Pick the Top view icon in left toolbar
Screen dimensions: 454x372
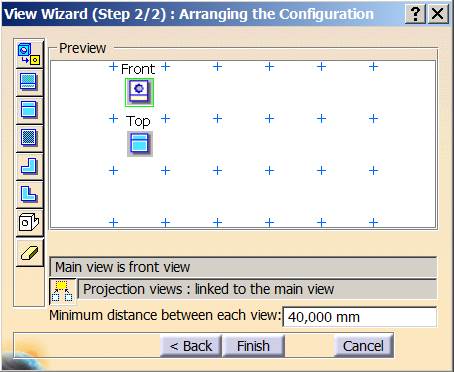(x=29, y=110)
